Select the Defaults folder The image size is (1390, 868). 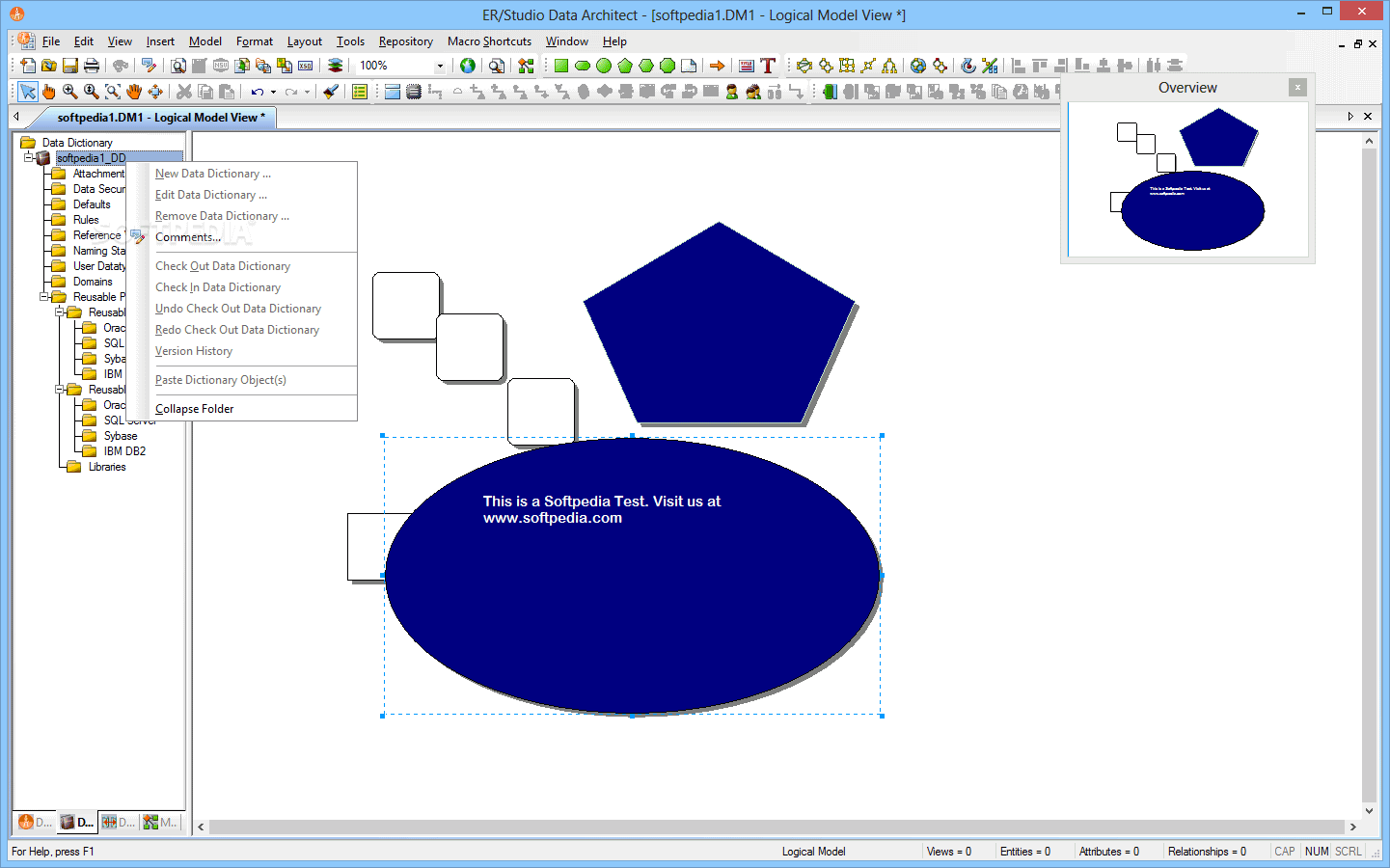pyautogui.click(x=92, y=204)
